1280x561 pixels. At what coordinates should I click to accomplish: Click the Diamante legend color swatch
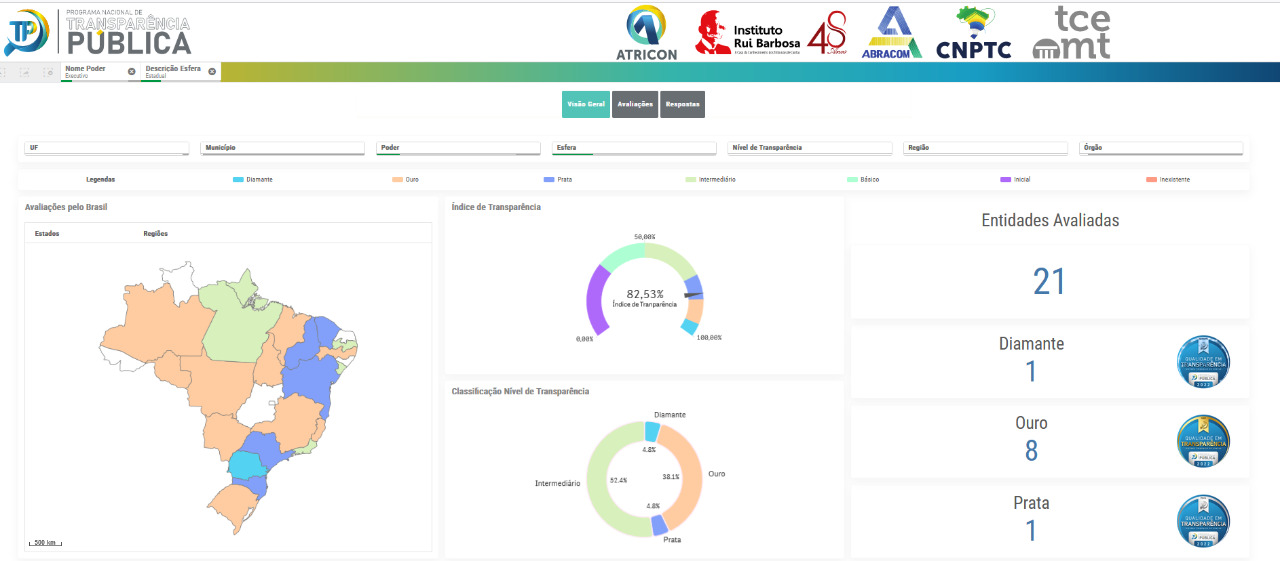238,180
